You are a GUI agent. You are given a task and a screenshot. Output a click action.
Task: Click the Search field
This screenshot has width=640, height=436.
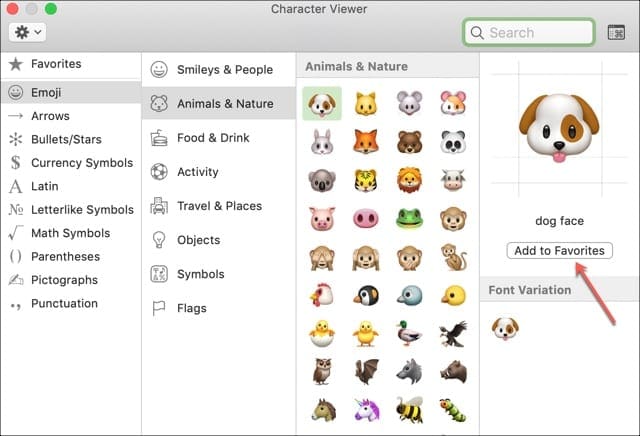point(530,33)
